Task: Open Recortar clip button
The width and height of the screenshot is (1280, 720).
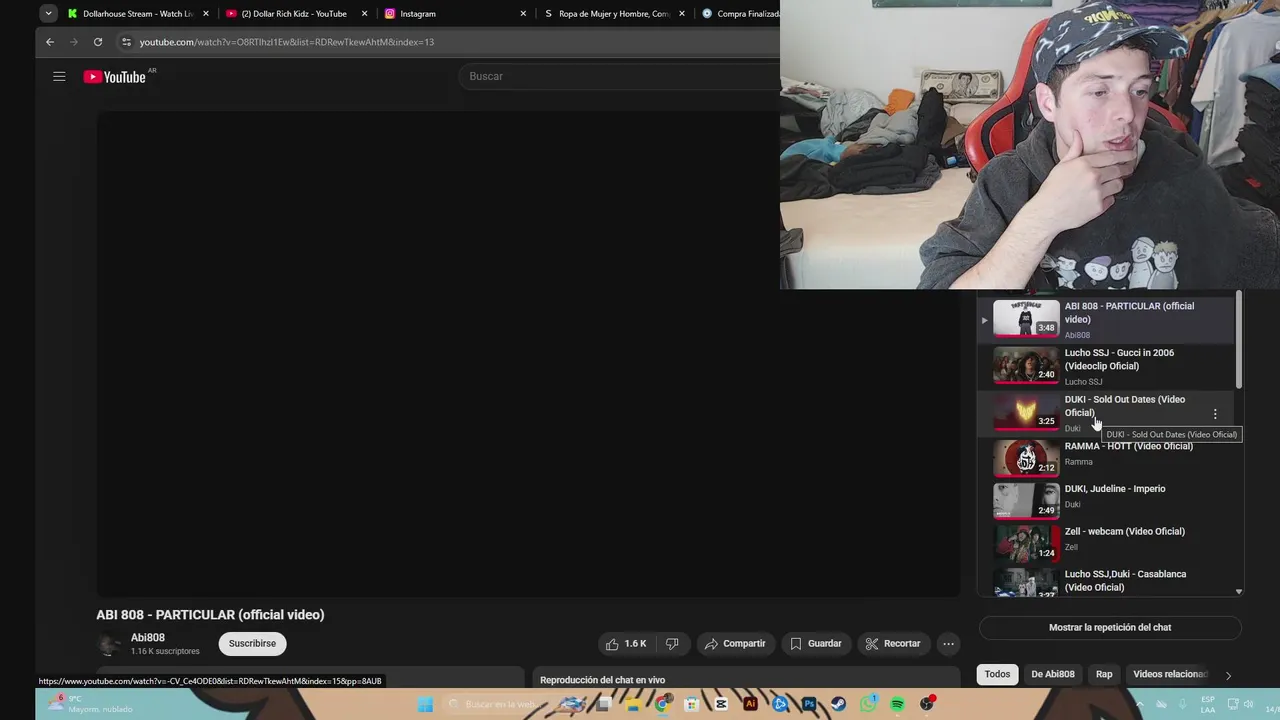Action: (892, 644)
